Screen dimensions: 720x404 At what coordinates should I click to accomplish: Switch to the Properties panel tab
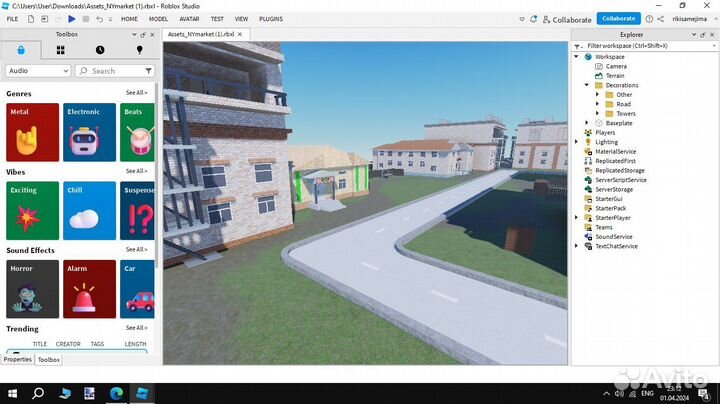coord(17,359)
